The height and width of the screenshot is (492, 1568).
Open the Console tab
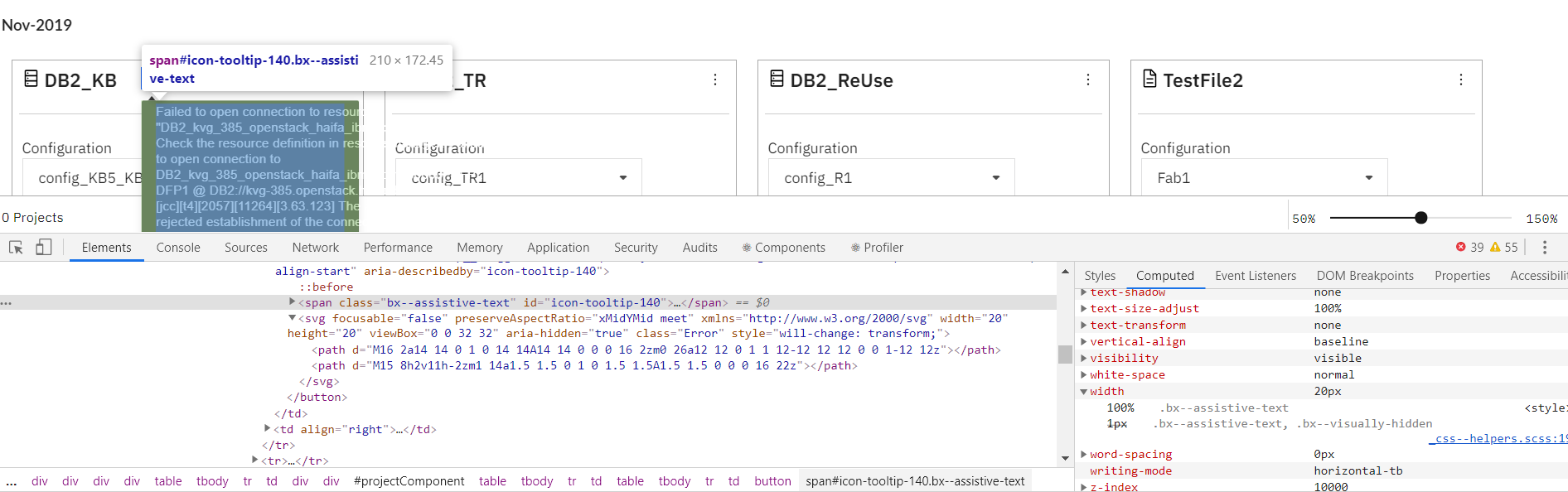coord(178,247)
